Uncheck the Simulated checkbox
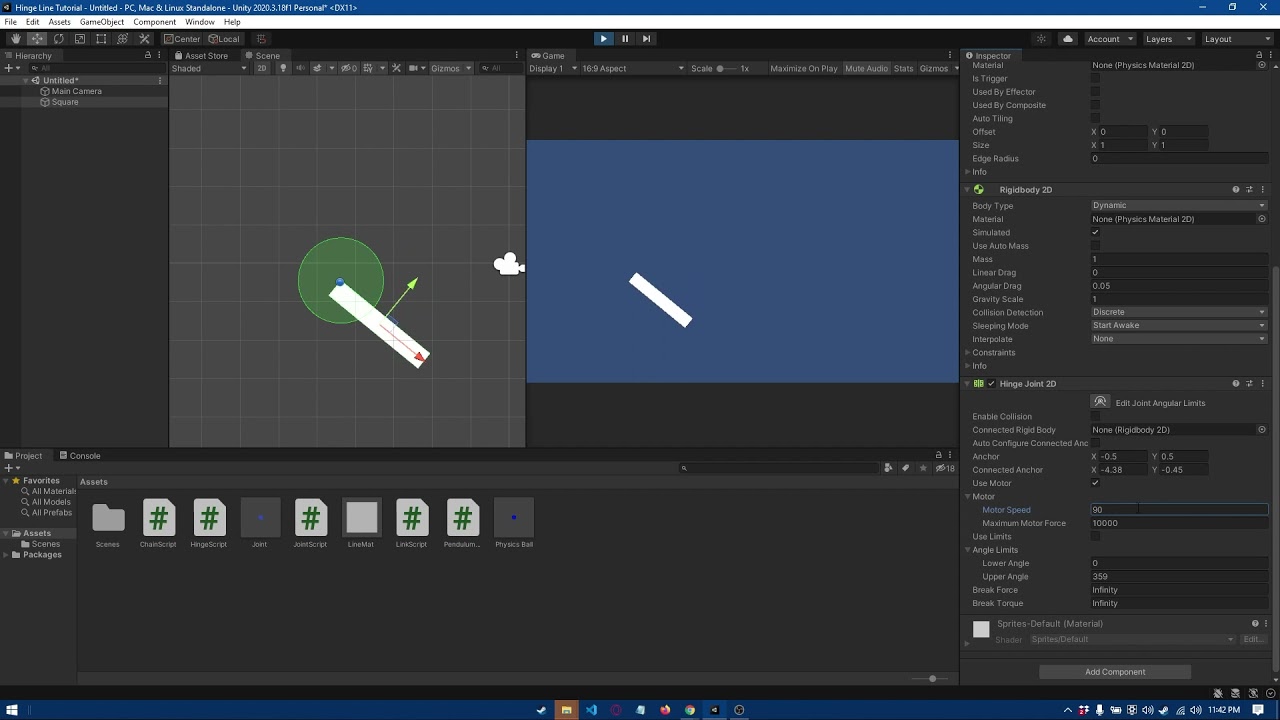This screenshot has width=1280, height=720. coord(1095,232)
